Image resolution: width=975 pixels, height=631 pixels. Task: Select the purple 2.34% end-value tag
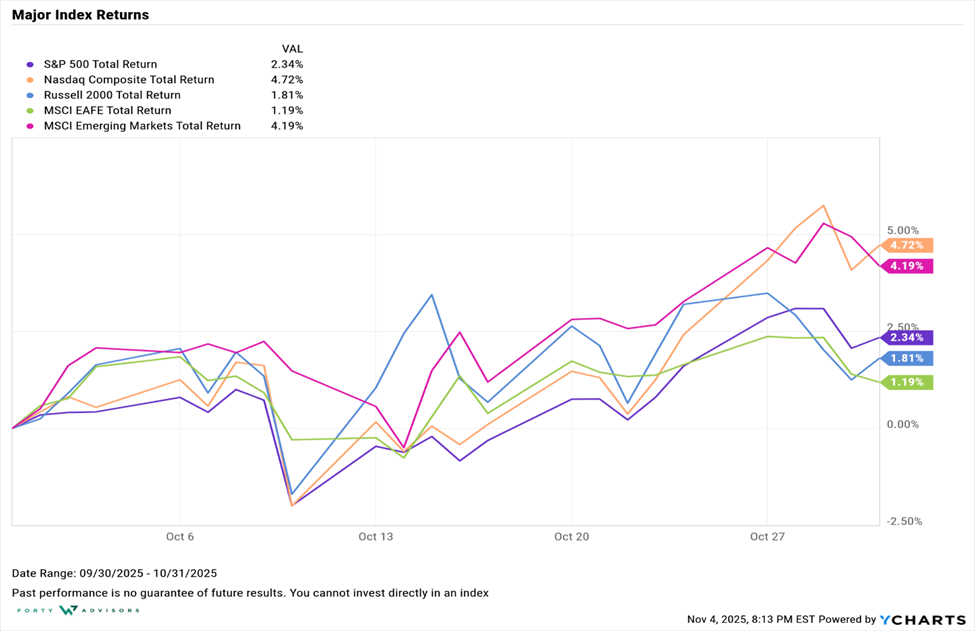908,338
